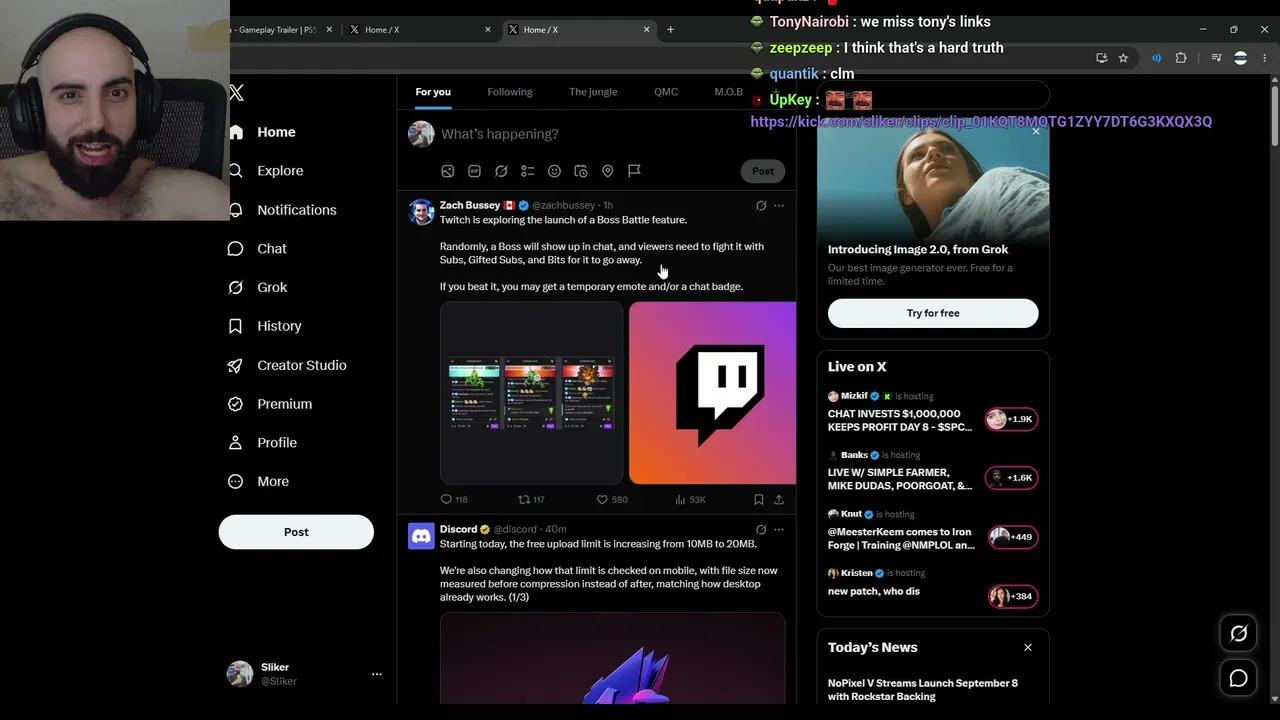Add a GIF in the post composer
1280x720 pixels.
pos(474,171)
